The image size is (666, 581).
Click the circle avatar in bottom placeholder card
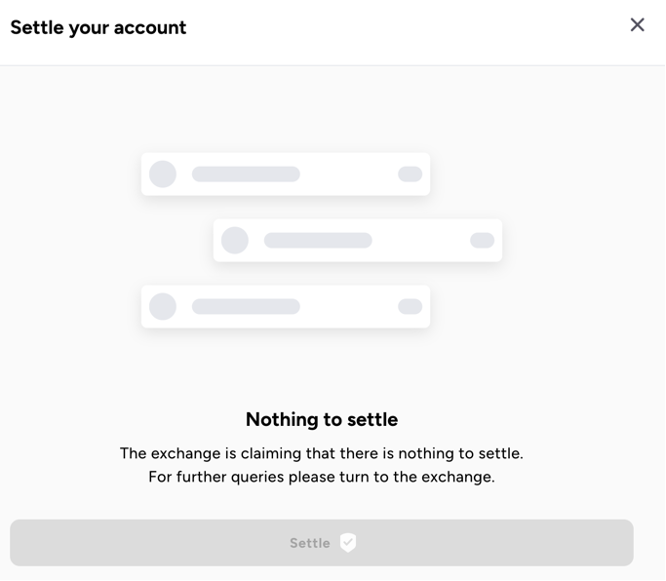[163, 306]
